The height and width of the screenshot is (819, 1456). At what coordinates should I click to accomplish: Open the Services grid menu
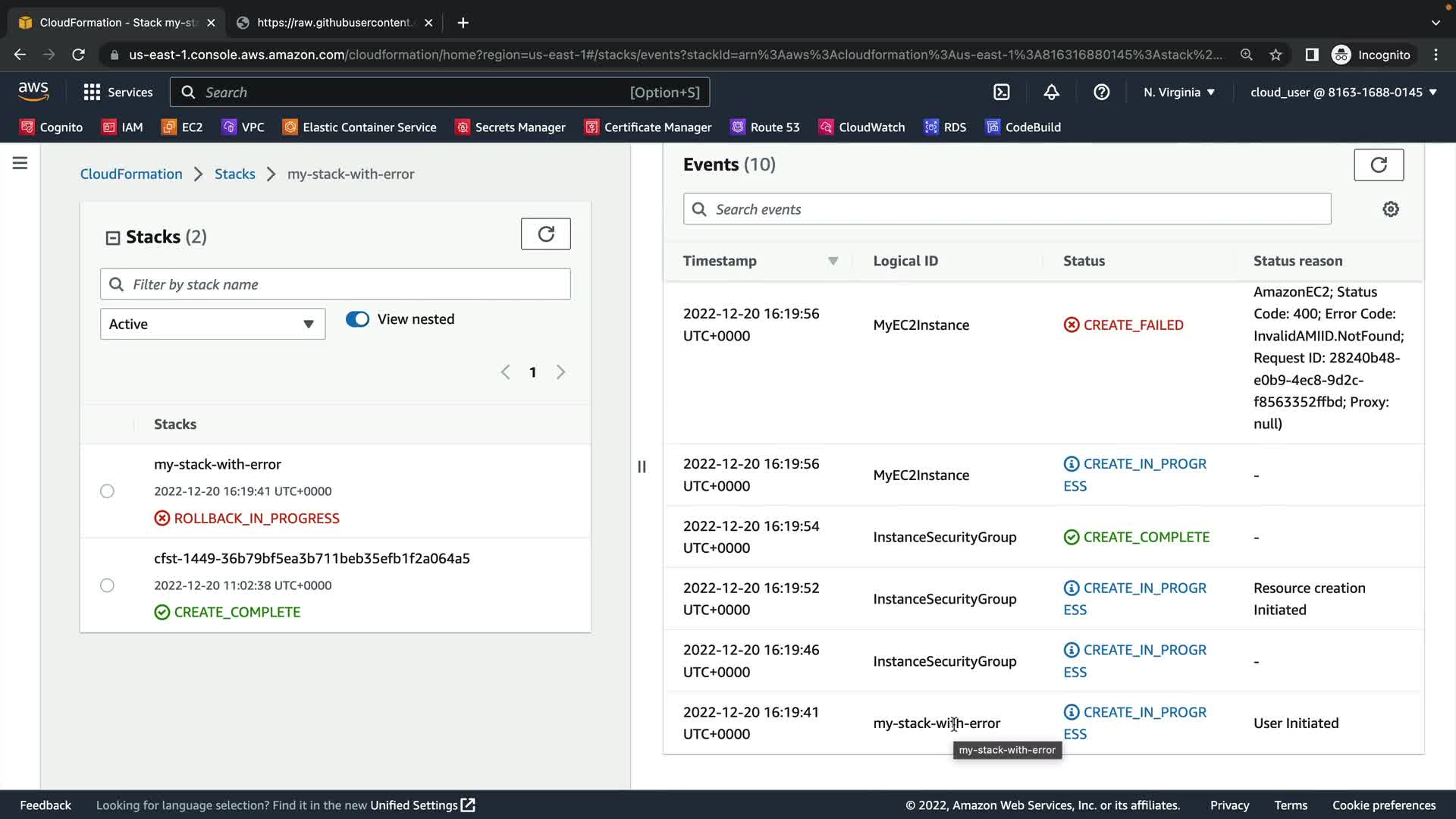click(118, 93)
